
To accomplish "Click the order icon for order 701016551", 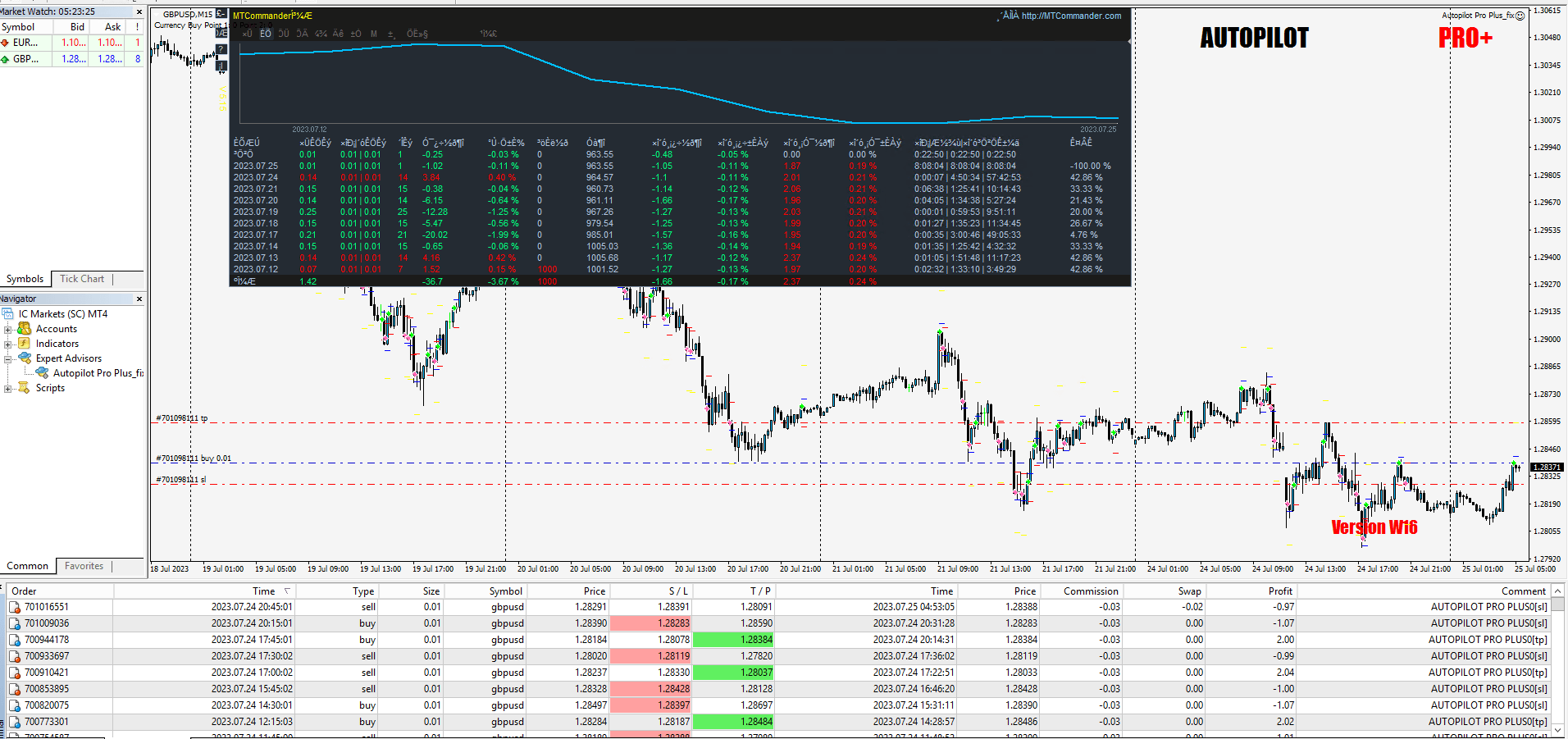I will (15, 608).
